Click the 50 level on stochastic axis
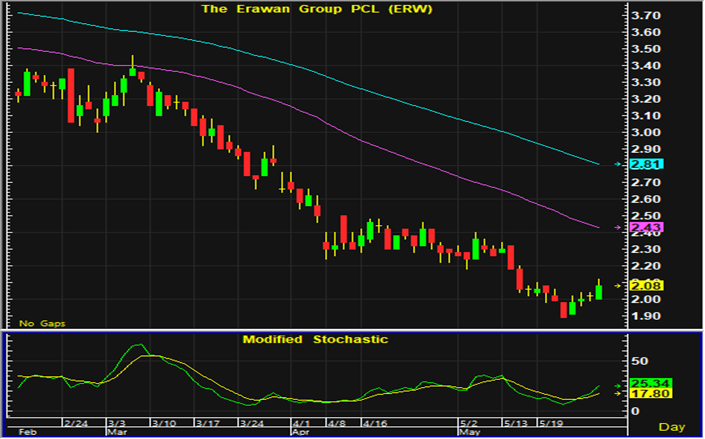Image resolution: width=705 pixels, height=439 pixels. point(639,361)
